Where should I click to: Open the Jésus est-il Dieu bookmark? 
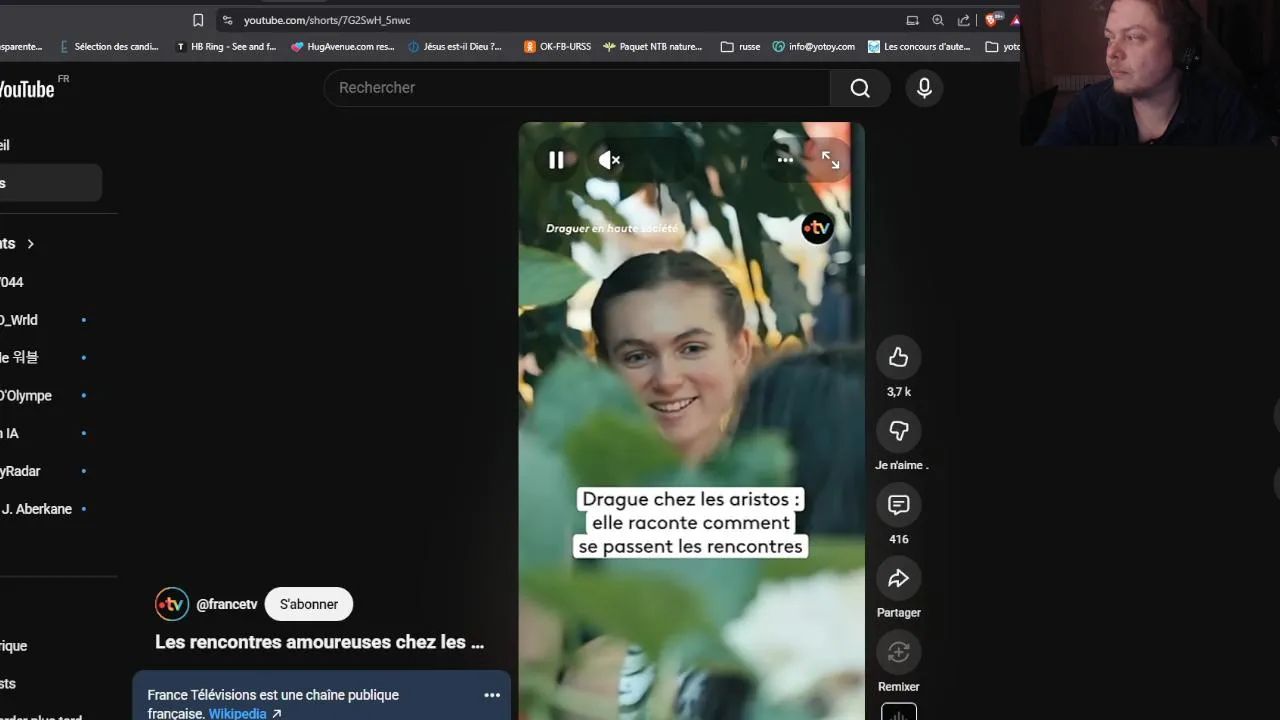click(455, 47)
